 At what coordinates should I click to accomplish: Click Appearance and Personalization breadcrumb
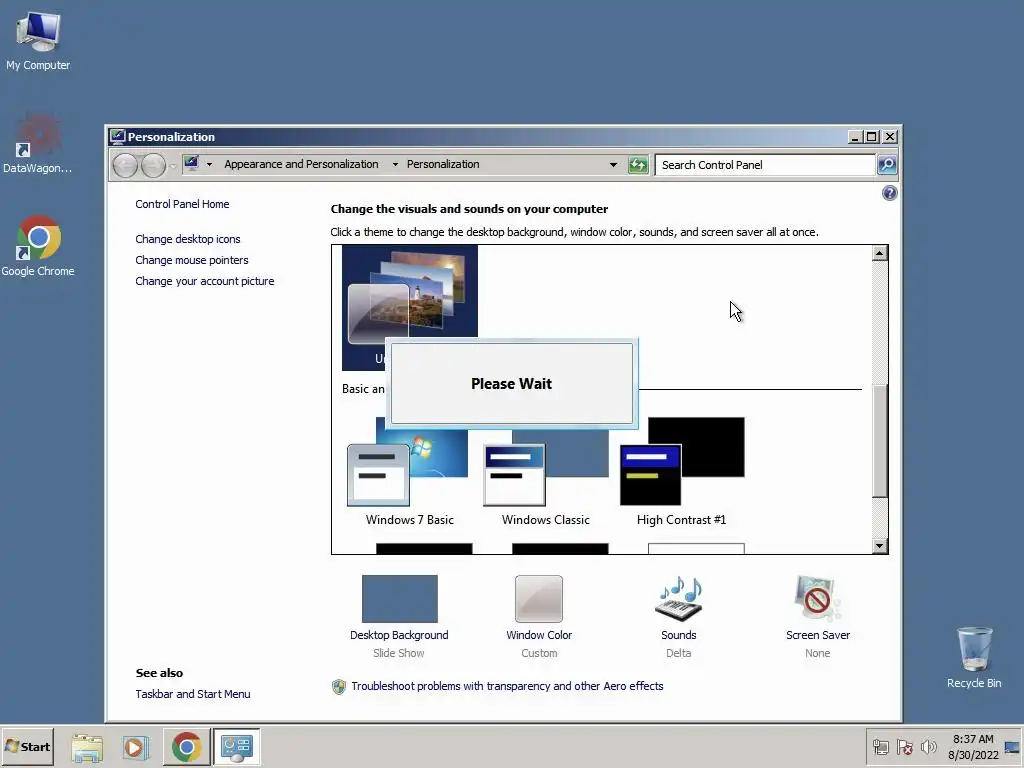(x=301, y=165)
